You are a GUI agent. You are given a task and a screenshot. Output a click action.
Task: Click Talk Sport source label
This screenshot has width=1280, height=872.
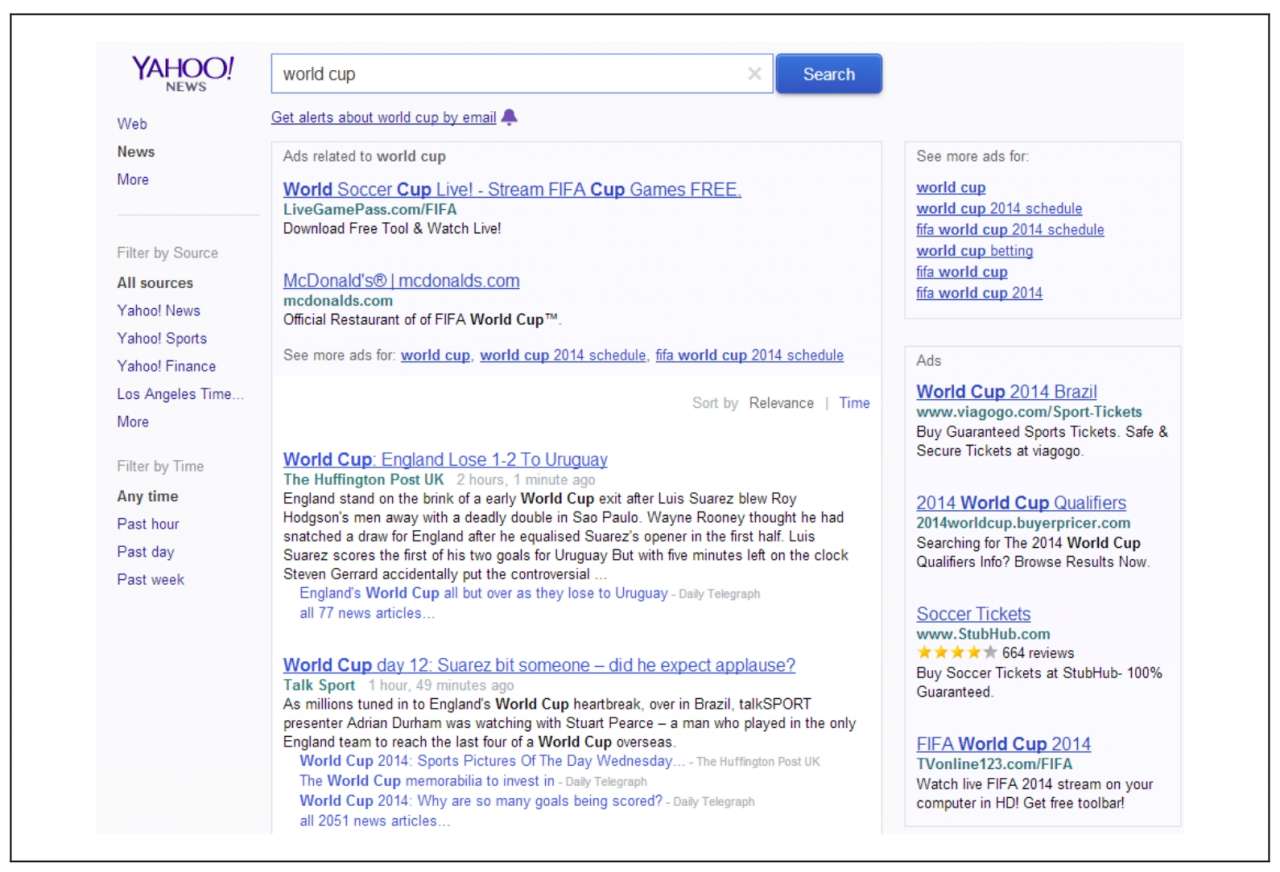pos(319,685)
